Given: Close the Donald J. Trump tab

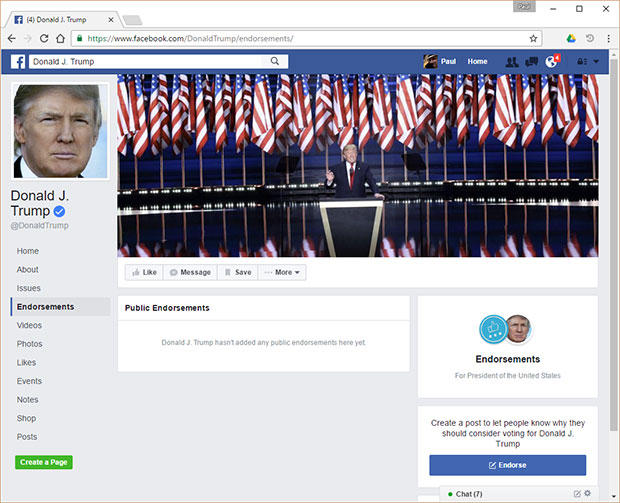Looking at the screenshot, I should 111,19.
